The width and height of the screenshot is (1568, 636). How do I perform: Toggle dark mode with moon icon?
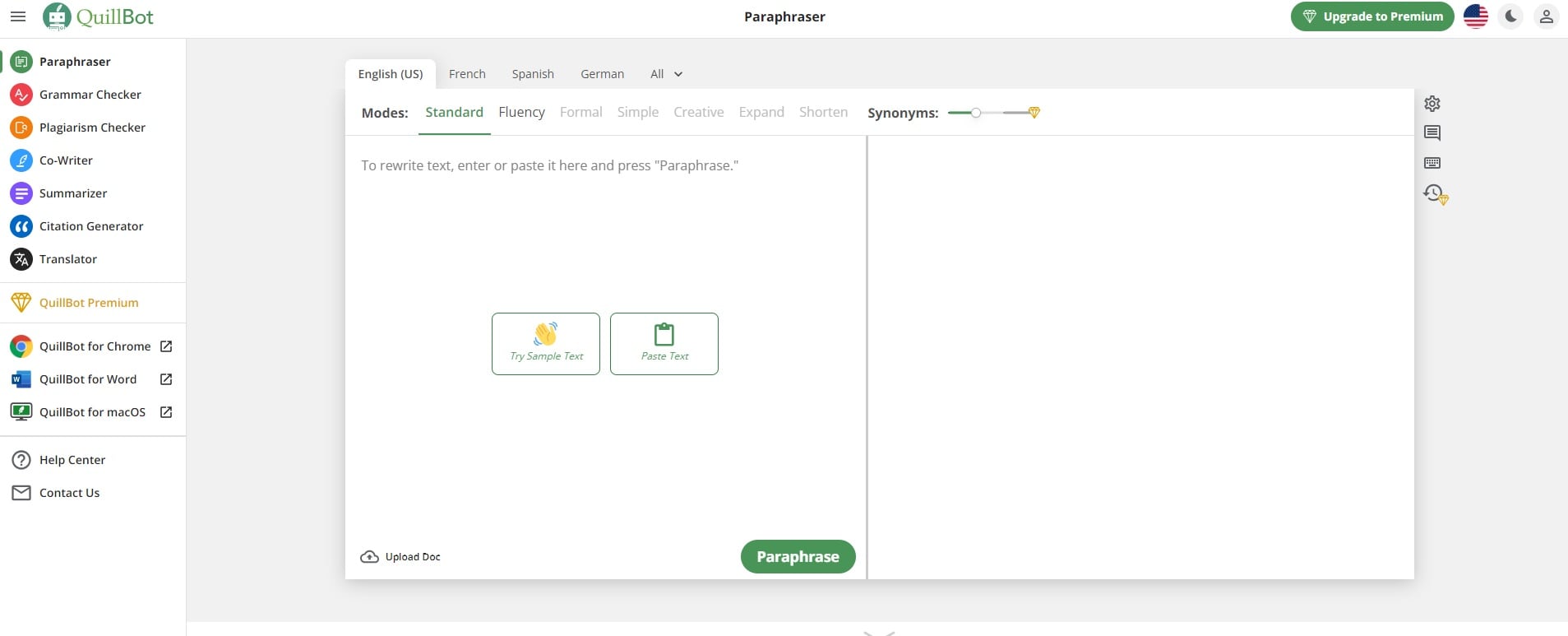pyautogui.click(x=1510, y=16)
